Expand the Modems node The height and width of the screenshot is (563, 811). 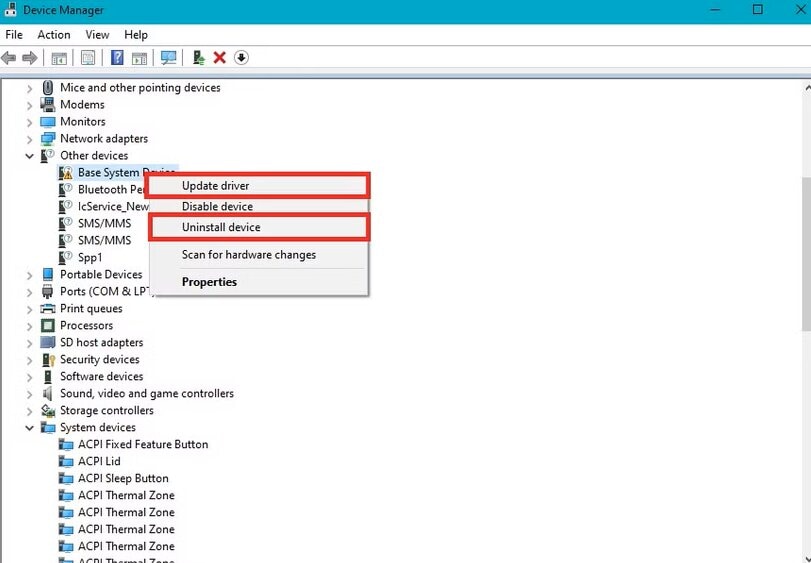[x=29, y=105]
